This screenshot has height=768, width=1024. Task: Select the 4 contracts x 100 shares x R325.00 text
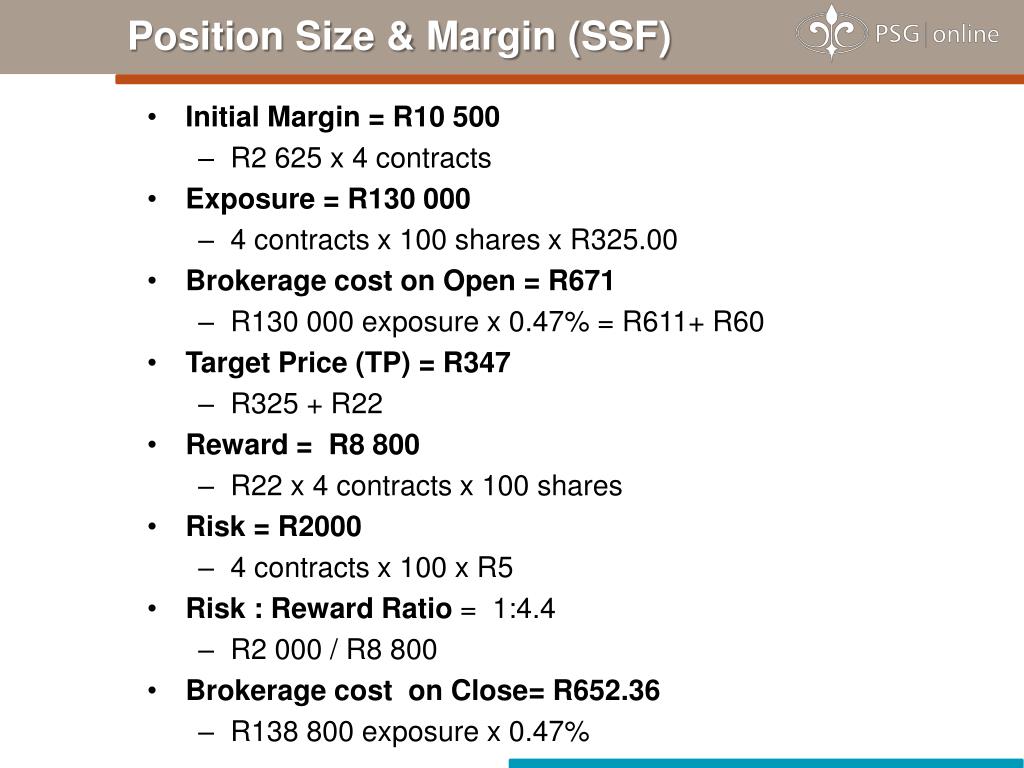pos(453,240)
